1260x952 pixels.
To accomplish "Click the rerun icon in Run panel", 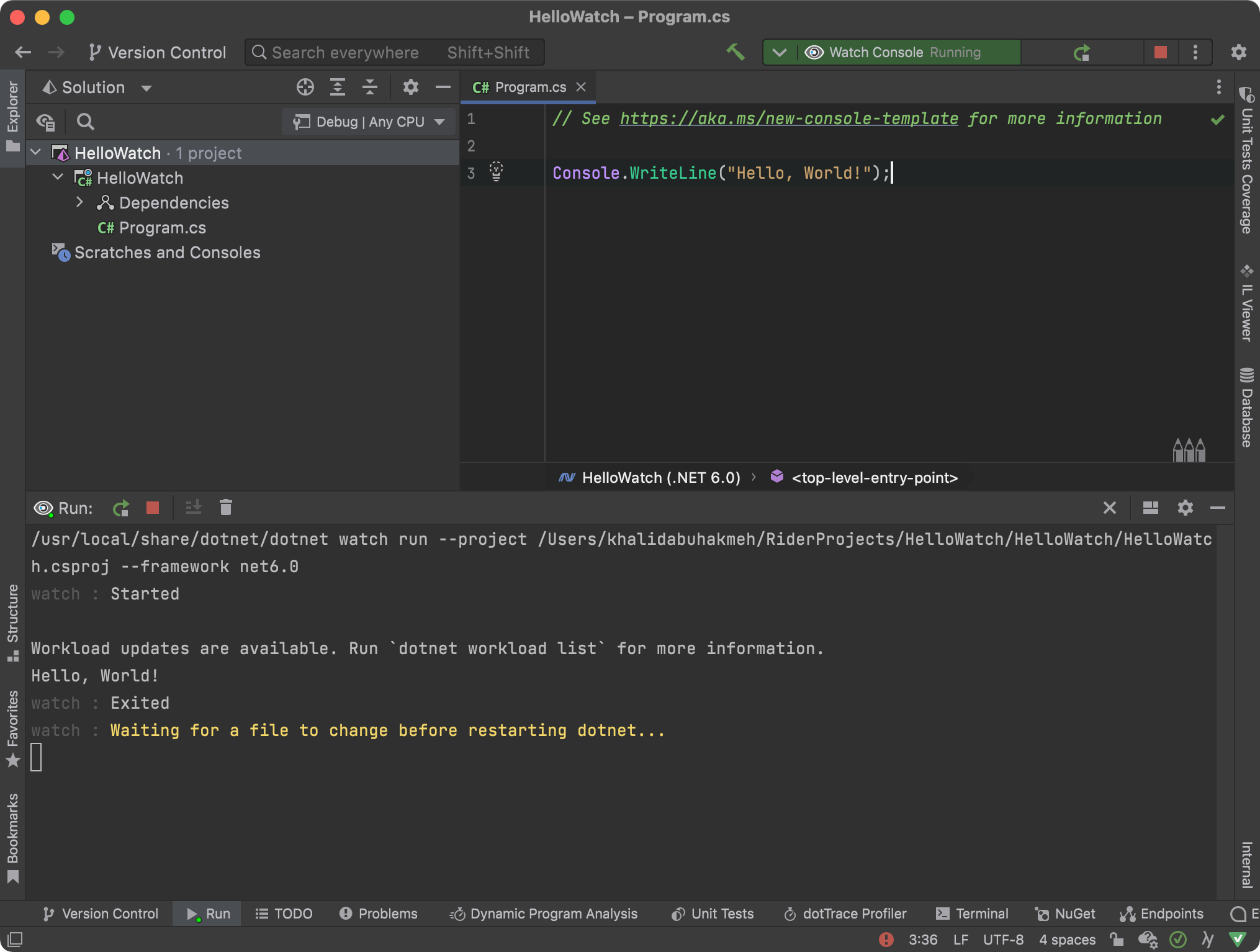I will [x=121, y=508].
